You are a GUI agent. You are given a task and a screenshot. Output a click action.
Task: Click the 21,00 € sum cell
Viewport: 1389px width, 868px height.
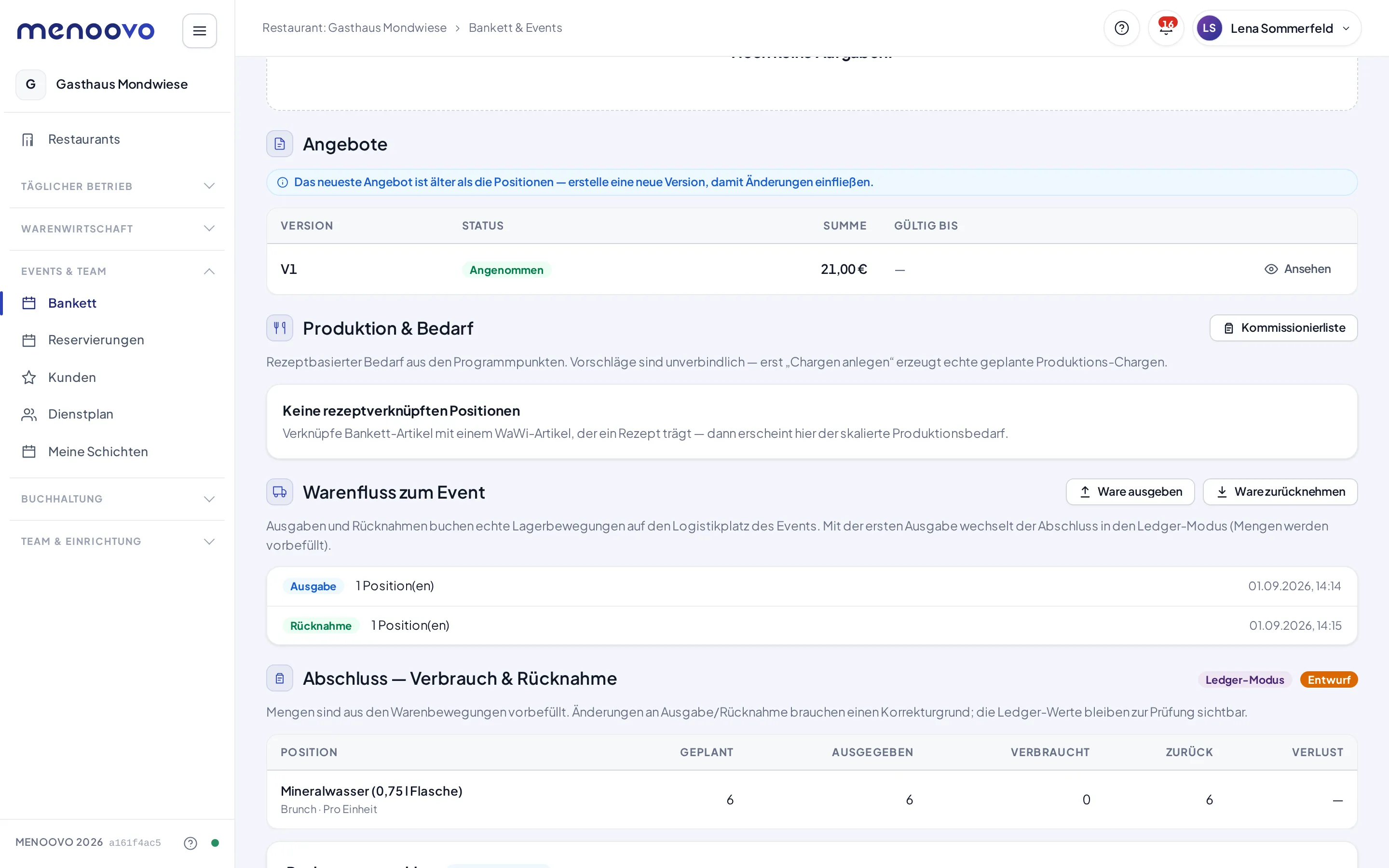tap(844, 269)
